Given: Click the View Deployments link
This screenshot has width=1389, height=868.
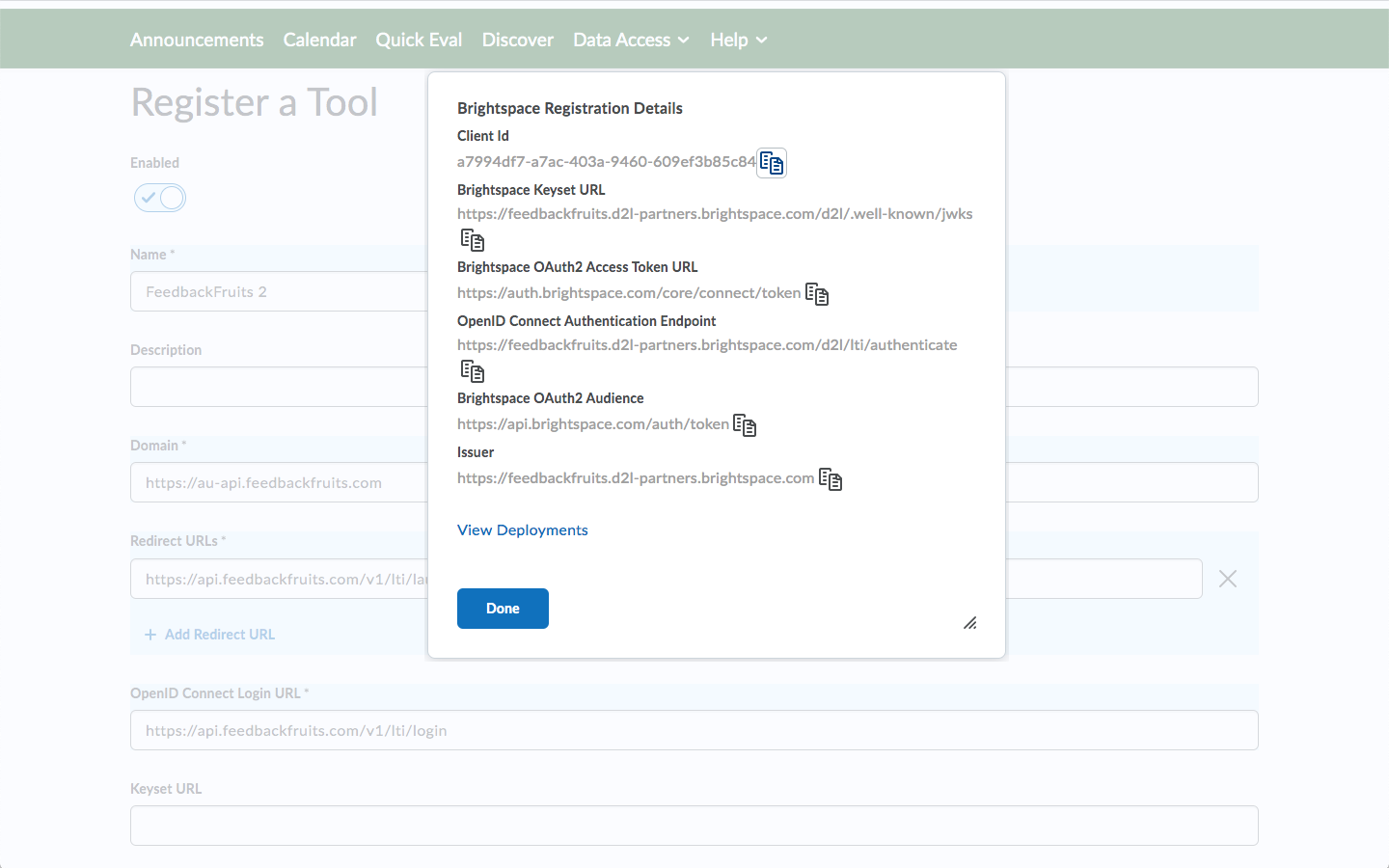Looking at the screenshot, I should (x=522, y=530).
